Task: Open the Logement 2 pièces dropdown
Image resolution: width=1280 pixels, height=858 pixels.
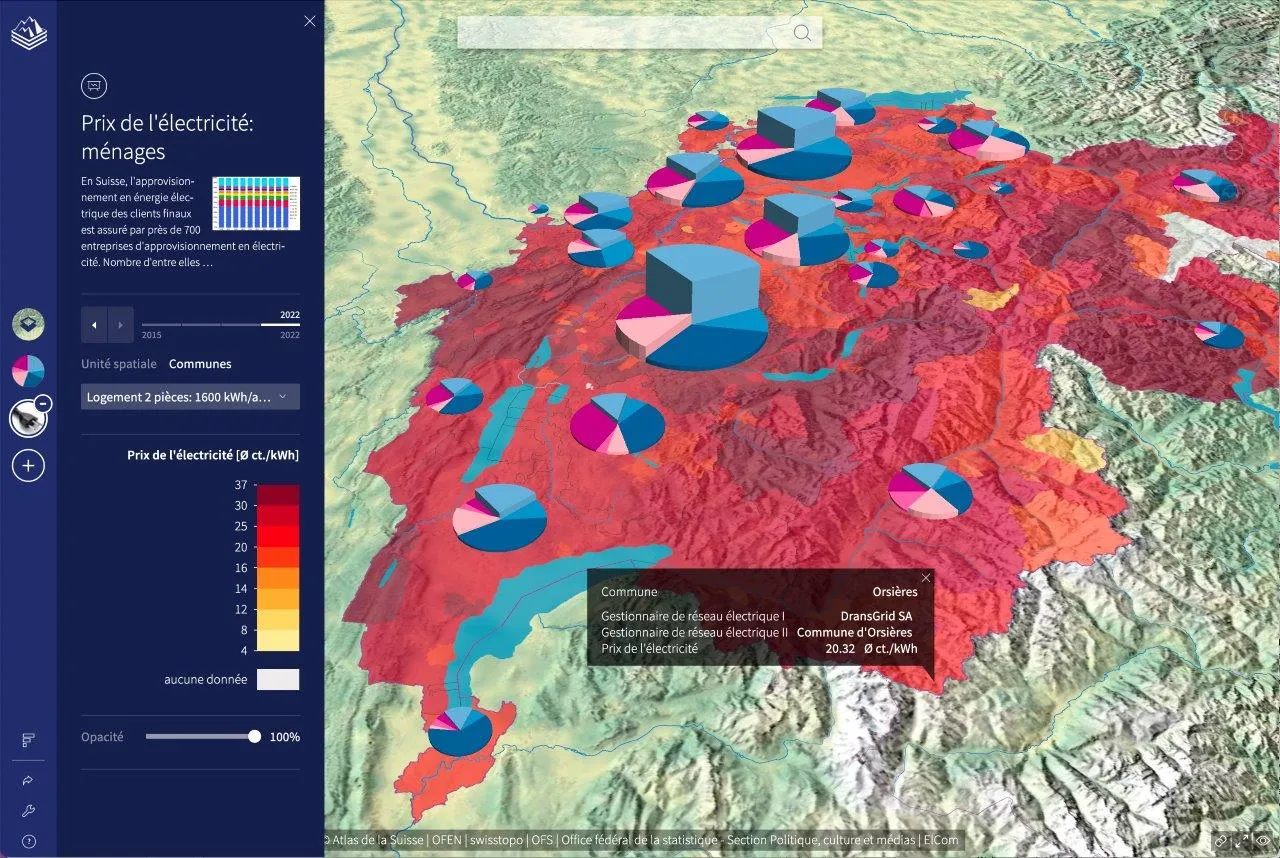Action: [x=190, y=396]
